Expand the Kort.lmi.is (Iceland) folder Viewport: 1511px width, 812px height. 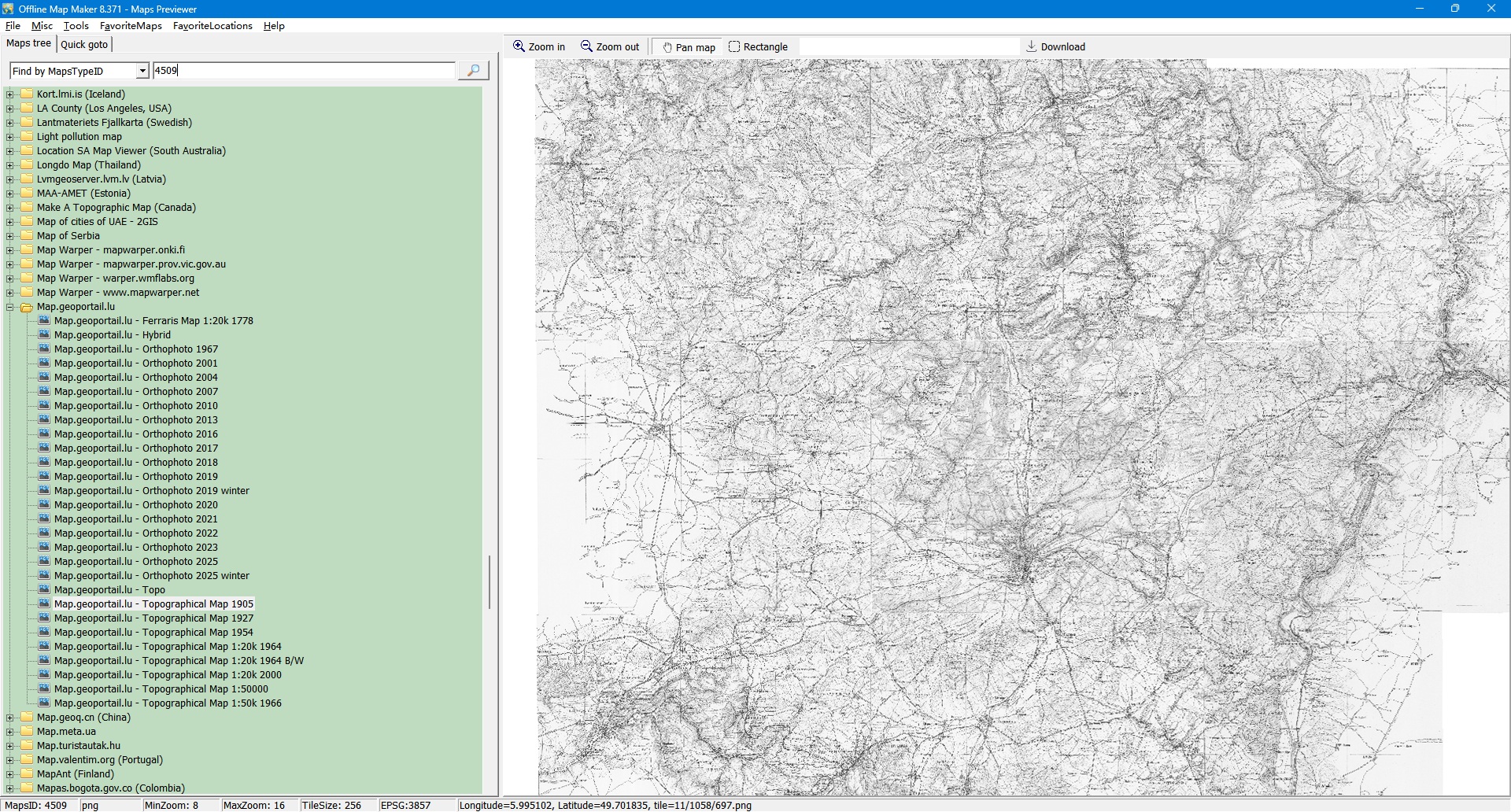10,94
